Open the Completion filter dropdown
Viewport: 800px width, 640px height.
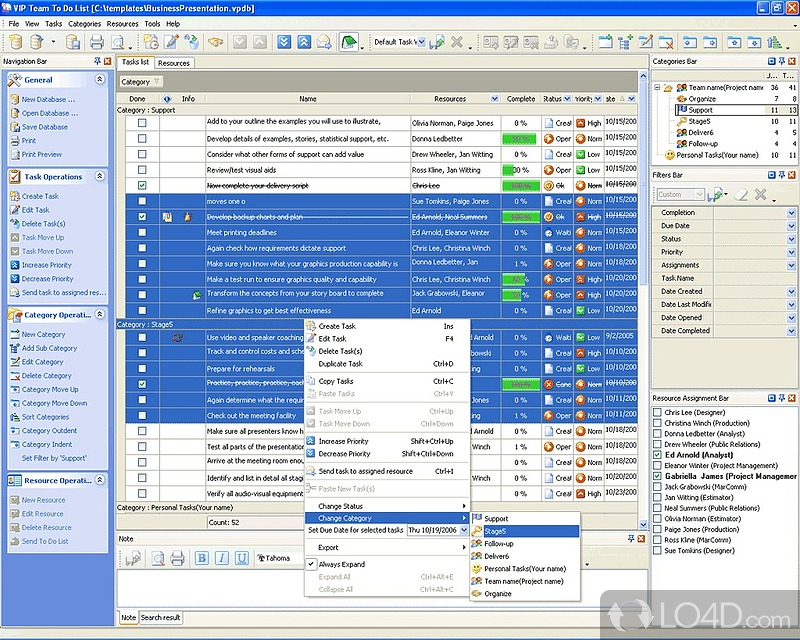[x=790, y=213]
